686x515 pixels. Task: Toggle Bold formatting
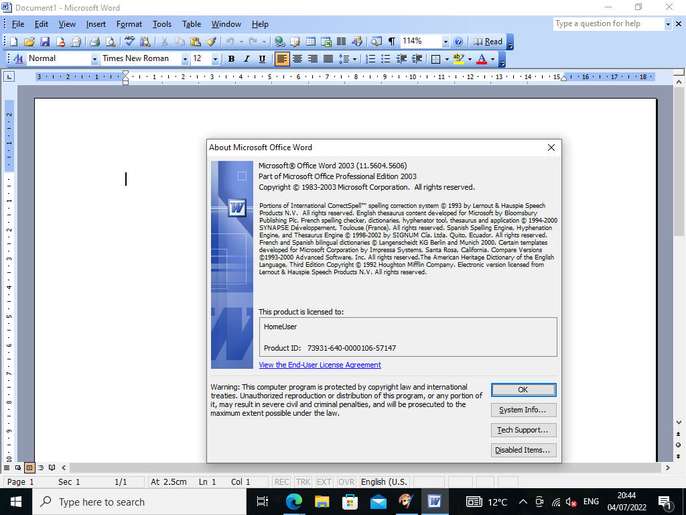click(231, 59)
